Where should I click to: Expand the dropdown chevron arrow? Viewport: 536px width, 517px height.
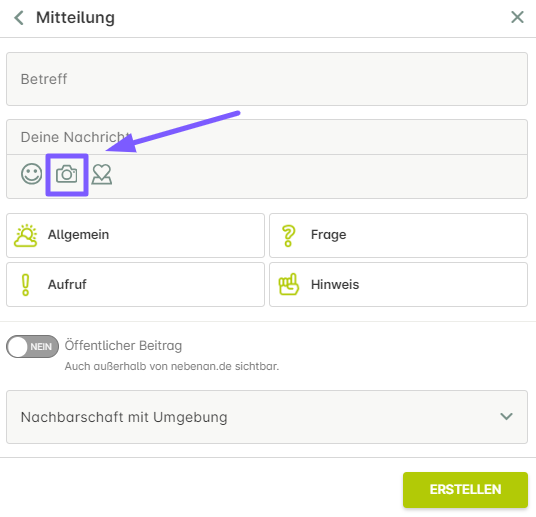[506, 416]
